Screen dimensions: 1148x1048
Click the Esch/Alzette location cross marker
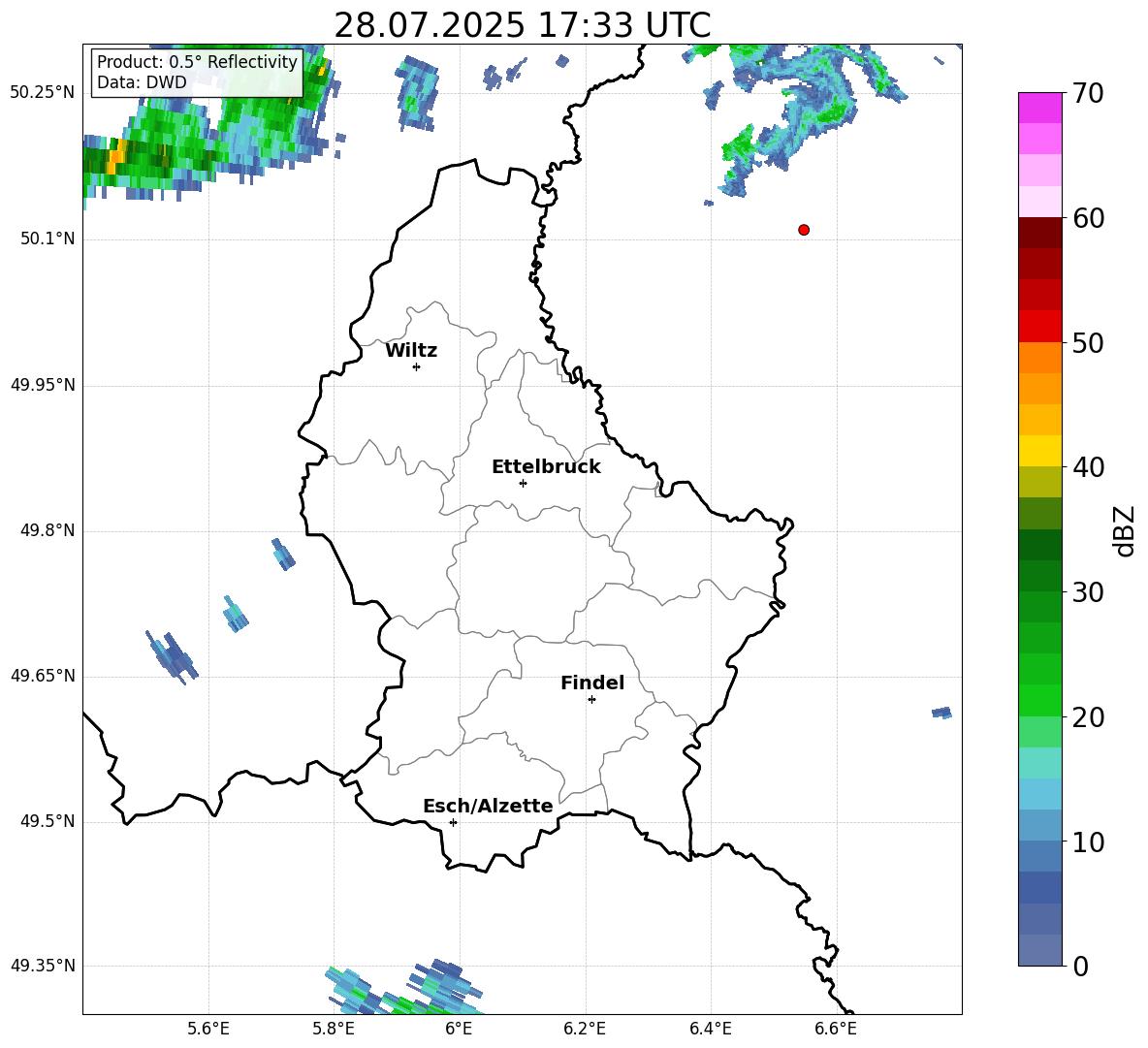point(453,822)
